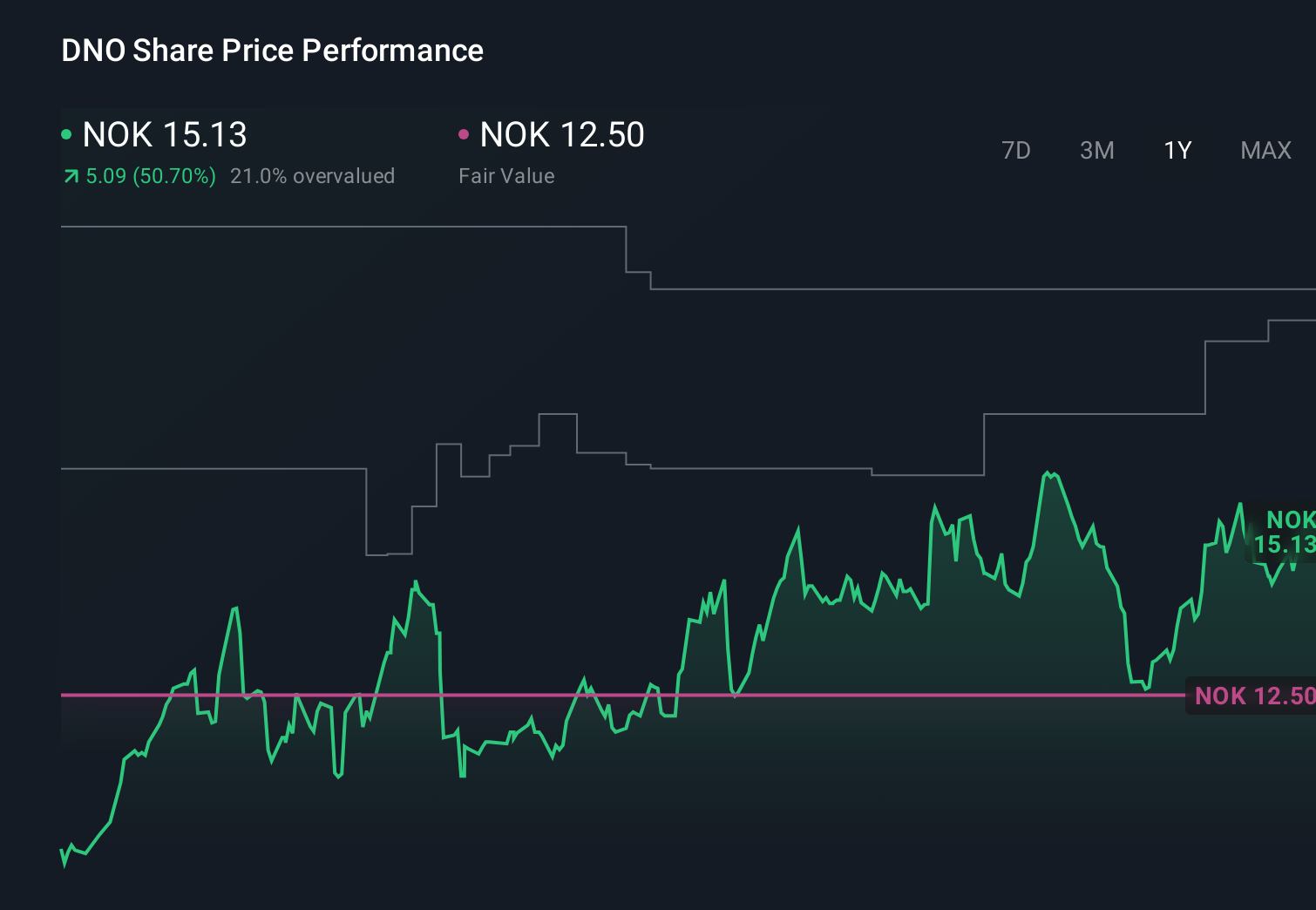This screenshot has width=1316, height=910.
Task: Switch to the 3M range option
Action: click(x=1096, y=150)
